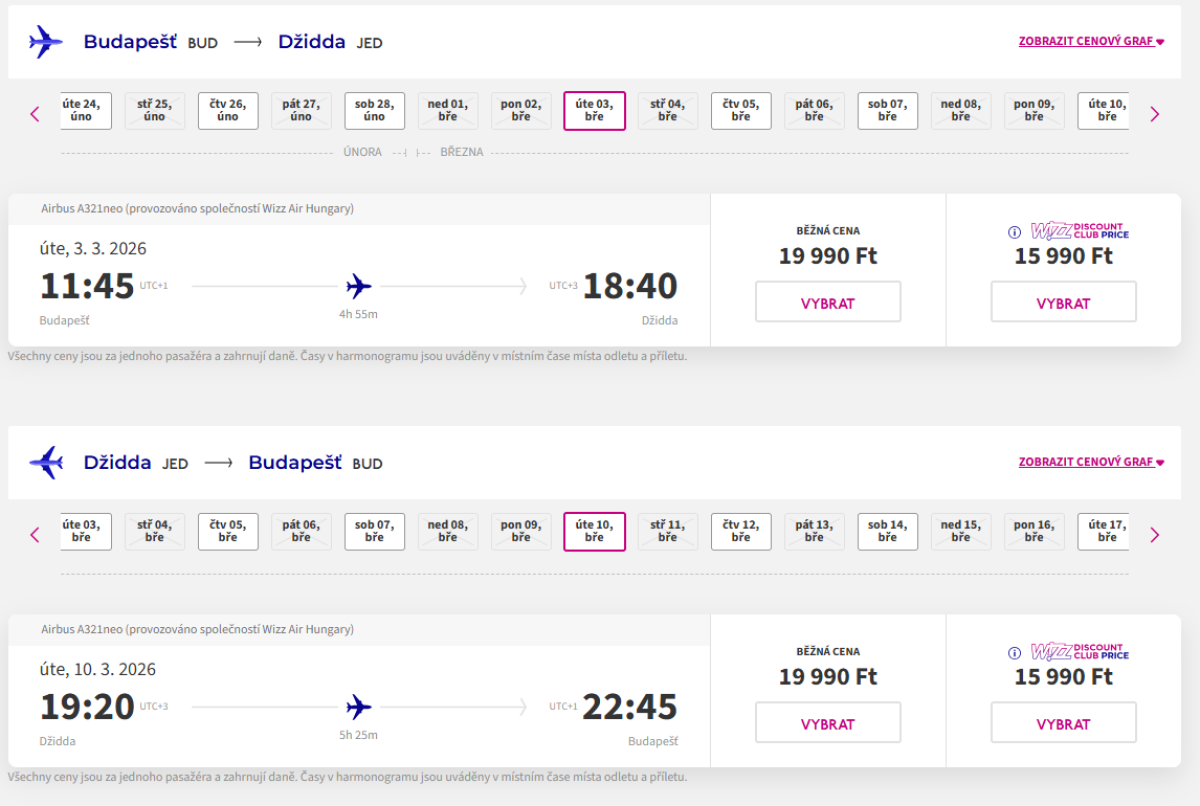Select return date sob 14, bře
The image size is (1200, 806).
(x=887, y=532)
